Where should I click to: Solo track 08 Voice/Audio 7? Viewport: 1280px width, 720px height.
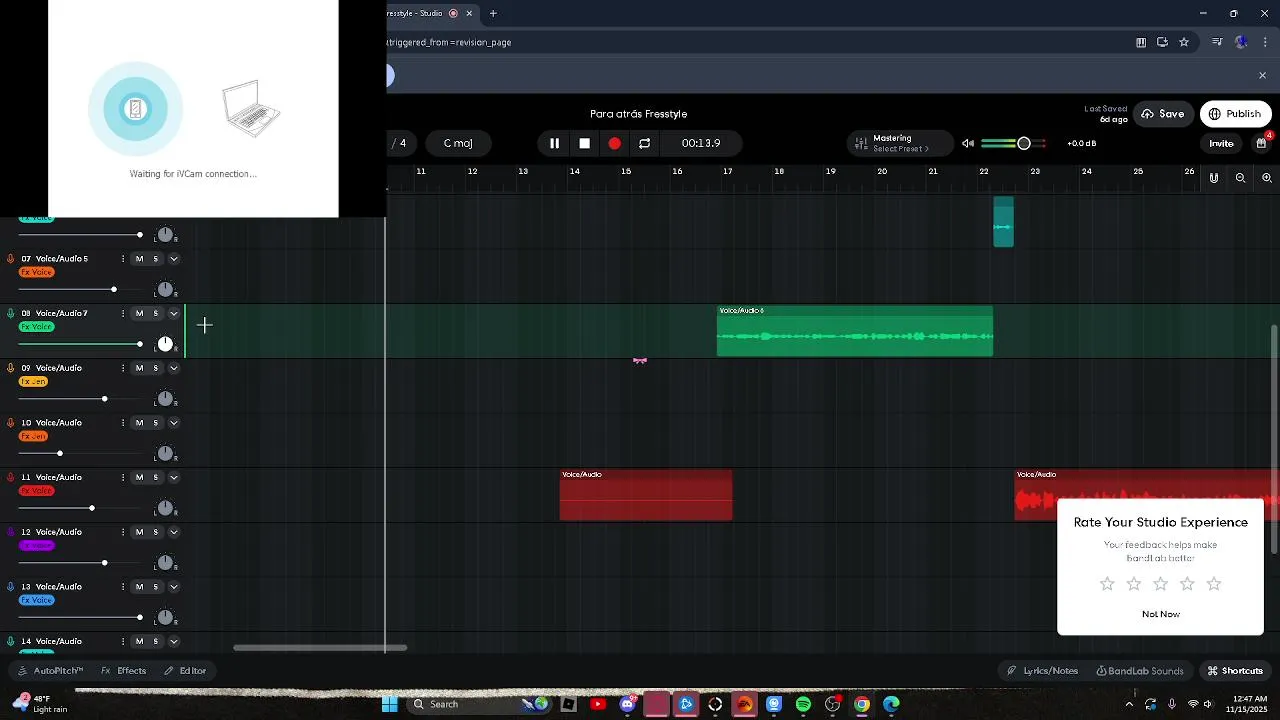155,314
